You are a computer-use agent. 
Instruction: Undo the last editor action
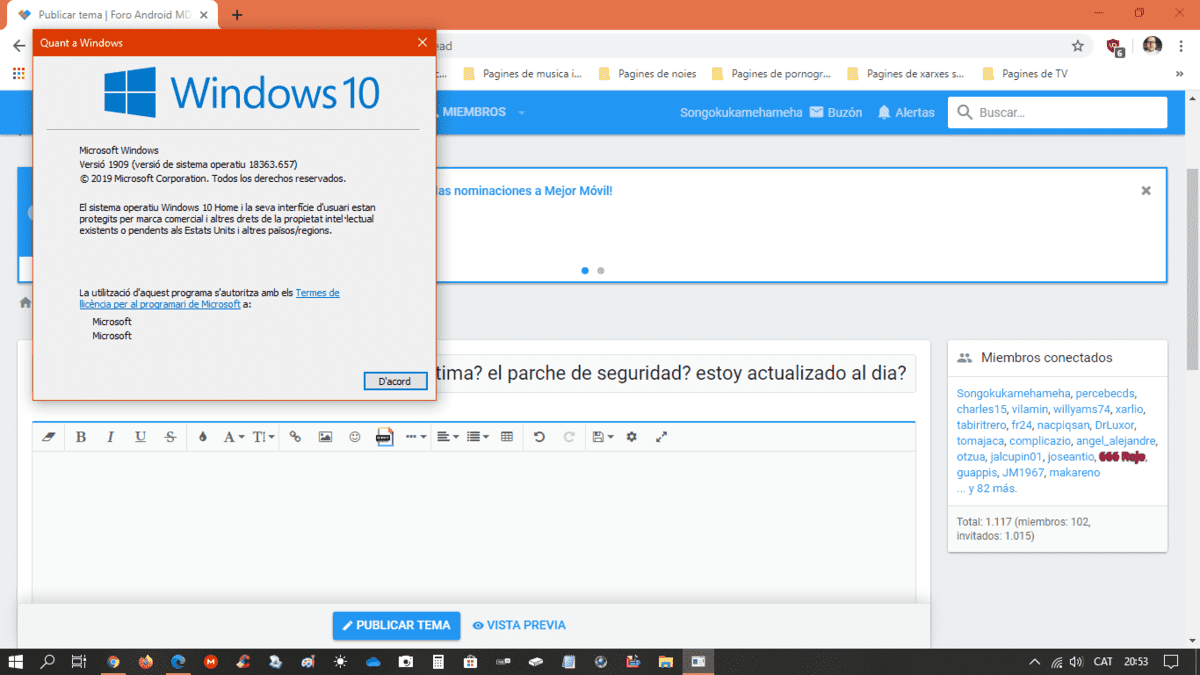pyautogui.click(x=539, y=437)
